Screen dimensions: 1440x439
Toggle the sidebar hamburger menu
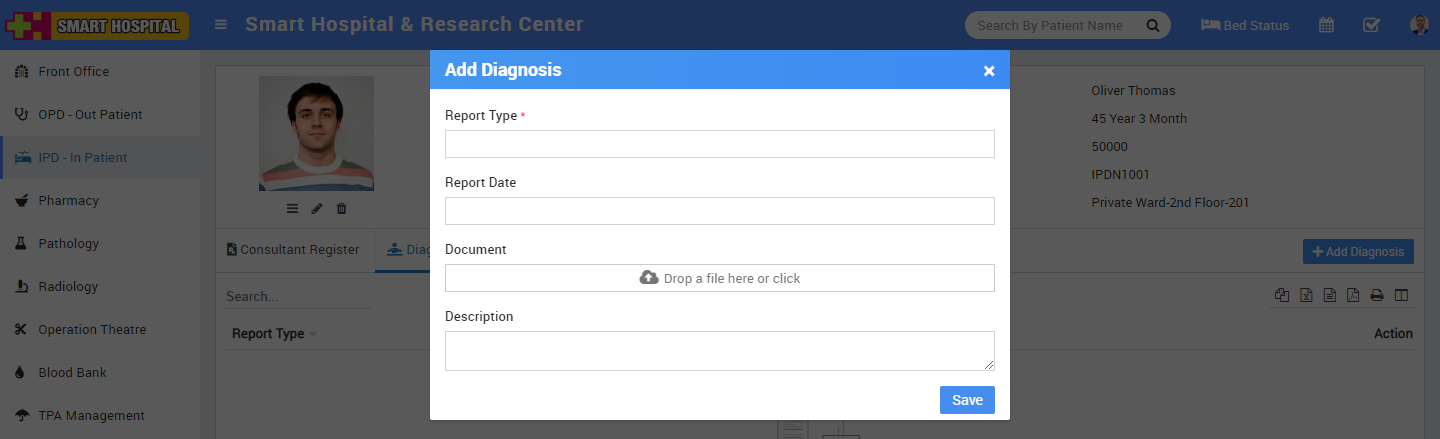(x=221, y=25)
